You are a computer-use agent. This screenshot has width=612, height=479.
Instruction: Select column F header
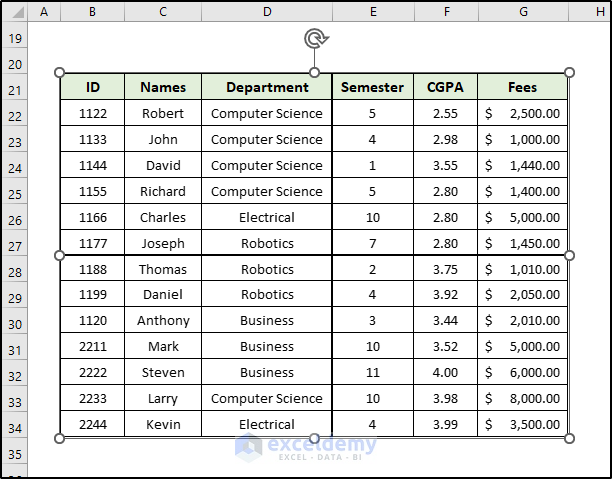[x=446, y=12]
